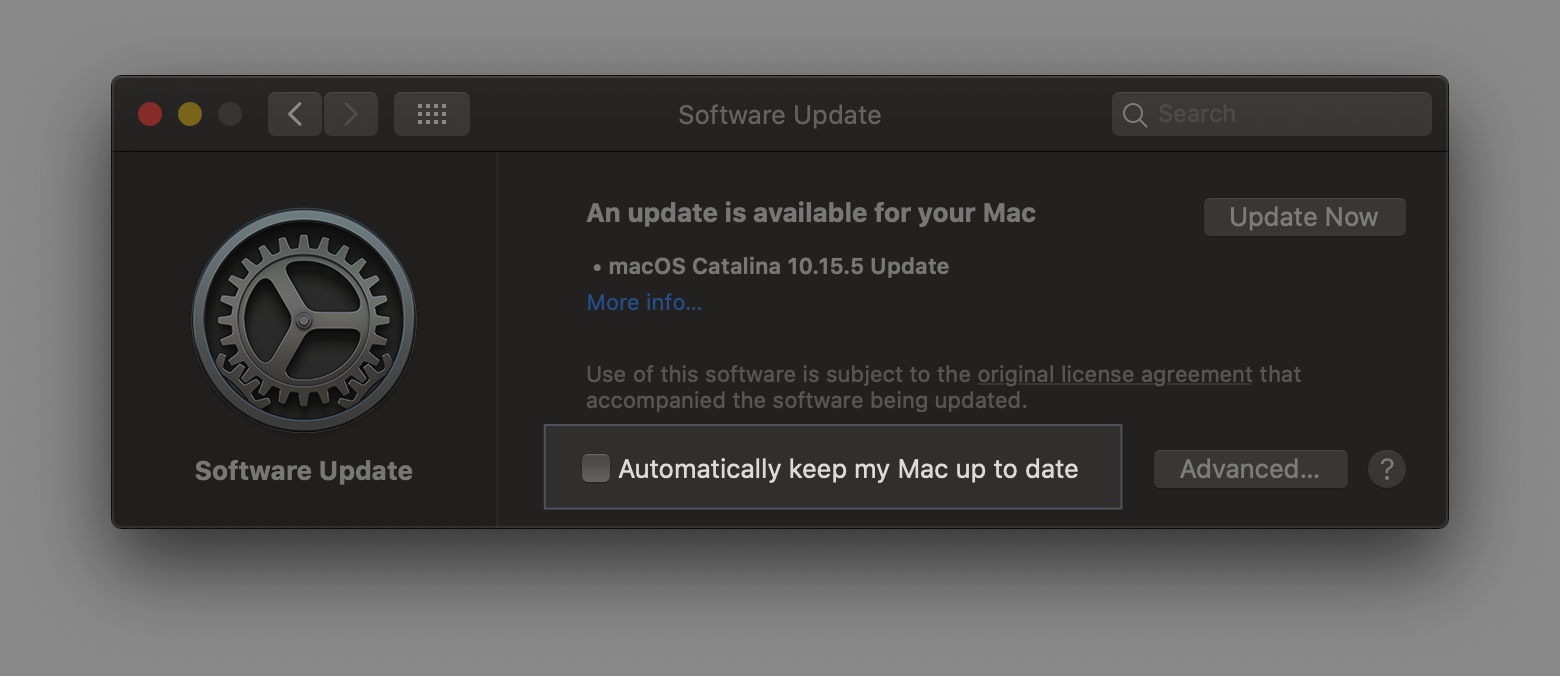Open the original license agreement link

point(1115,375)
